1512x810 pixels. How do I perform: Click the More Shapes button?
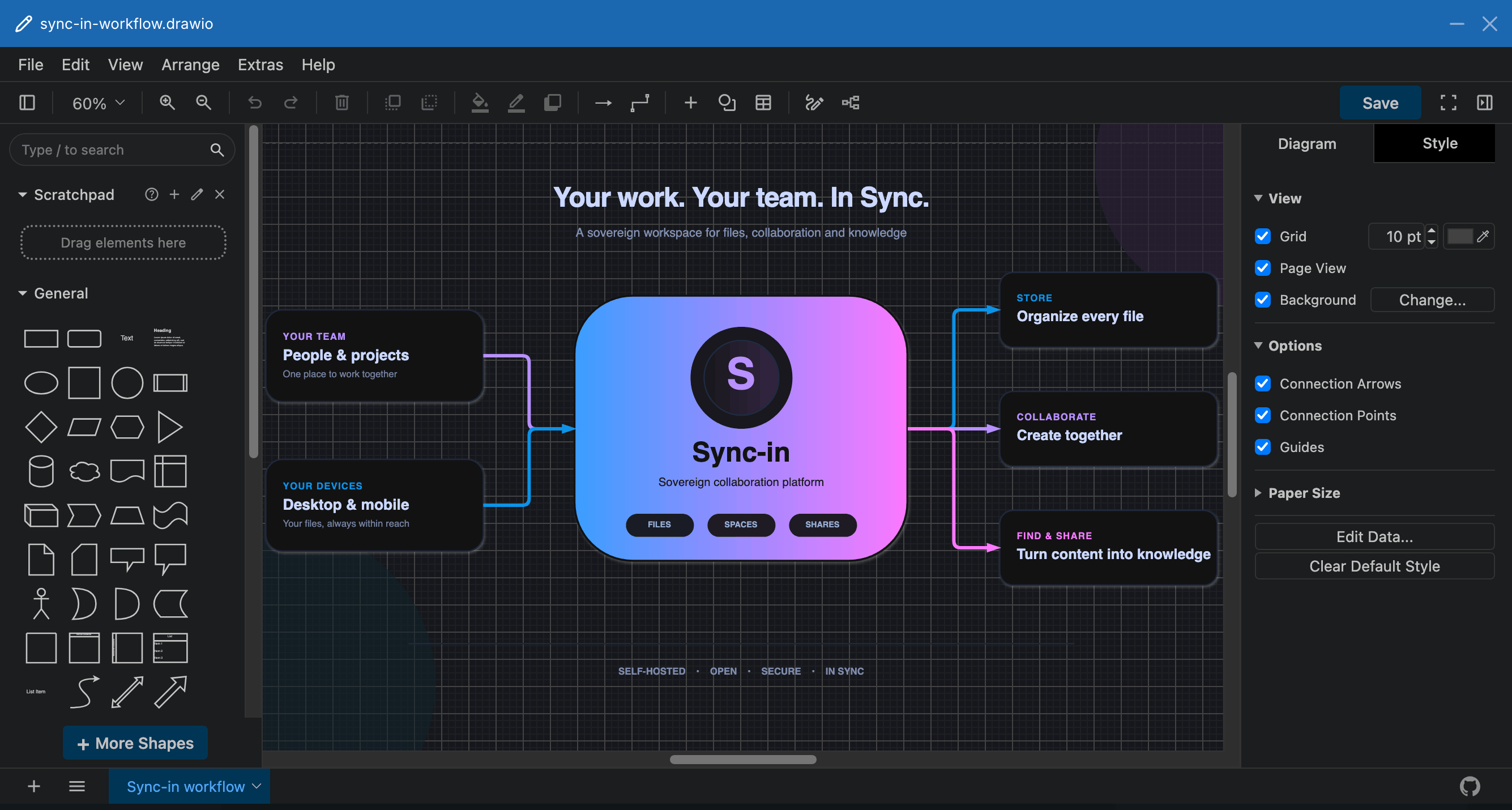pyautogui.click(x=135, y=743)
